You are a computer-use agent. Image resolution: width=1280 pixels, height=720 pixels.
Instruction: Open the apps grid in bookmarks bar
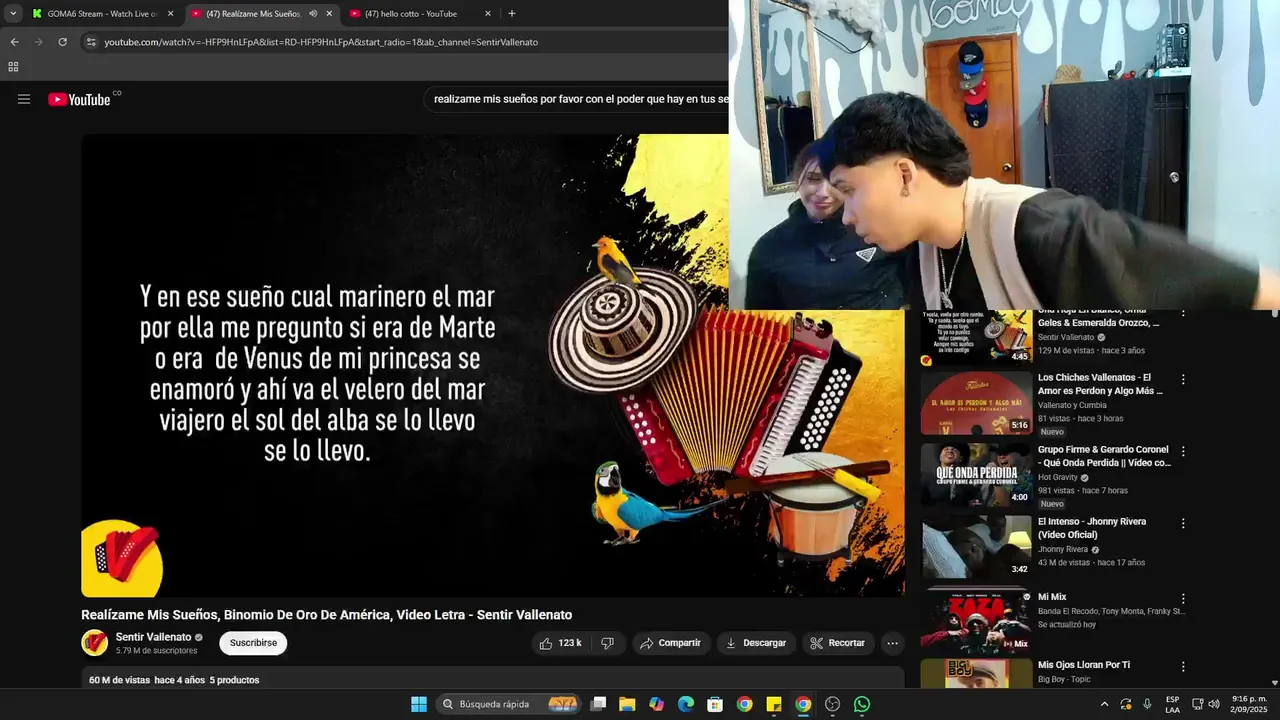tap(13, 67)
